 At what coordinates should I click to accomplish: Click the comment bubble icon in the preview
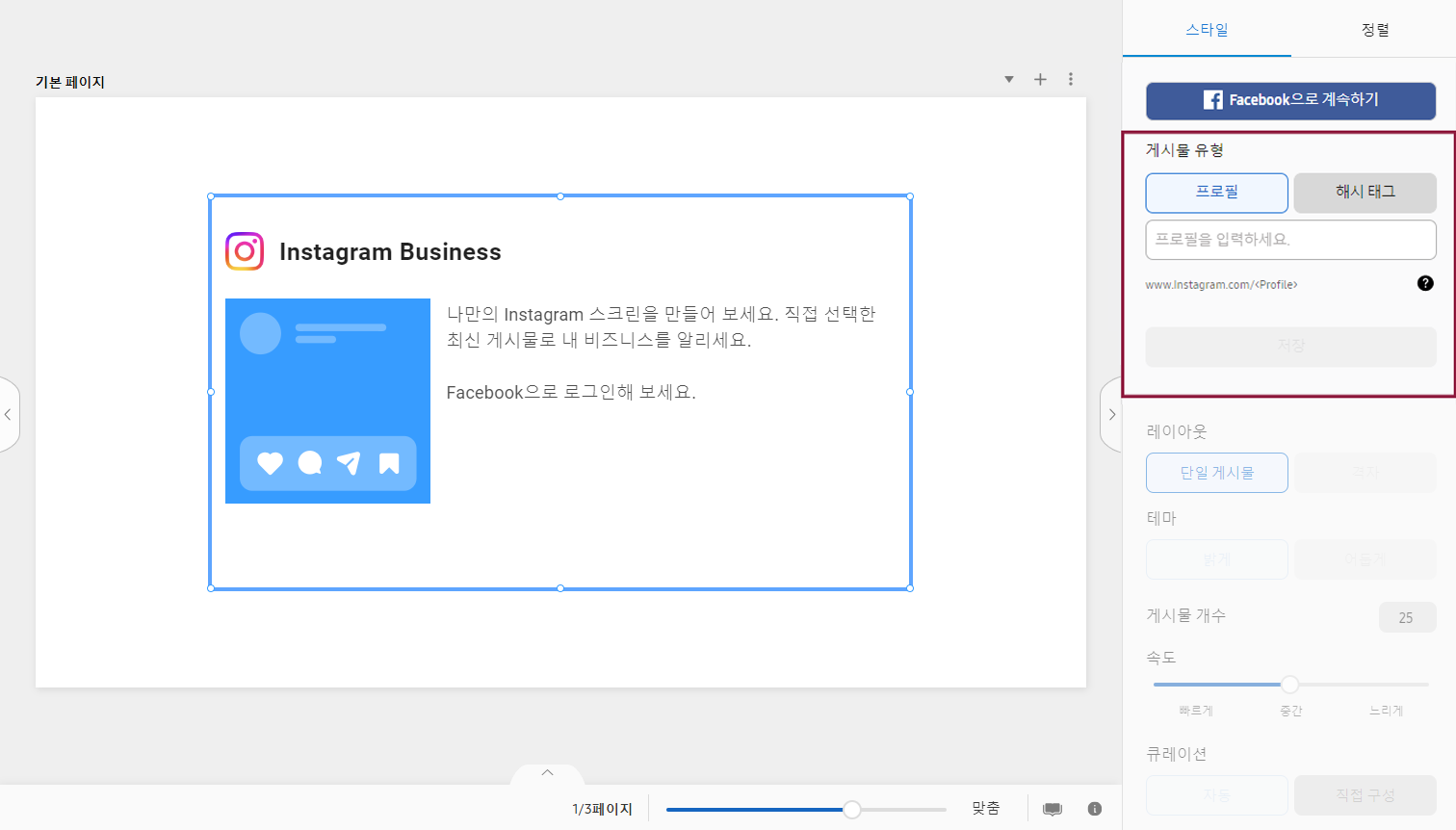point(310,463)
